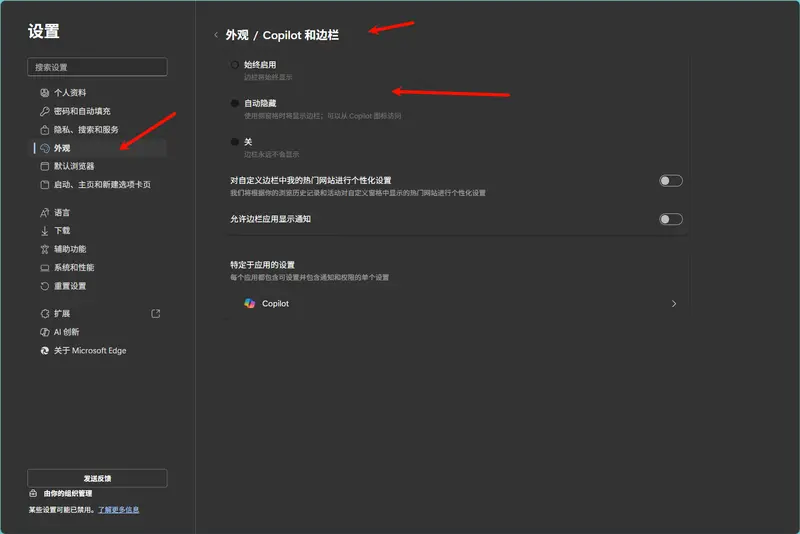Click the colorful Copilot logo
This screenshot has height=534, width=800.
point(249,303)
